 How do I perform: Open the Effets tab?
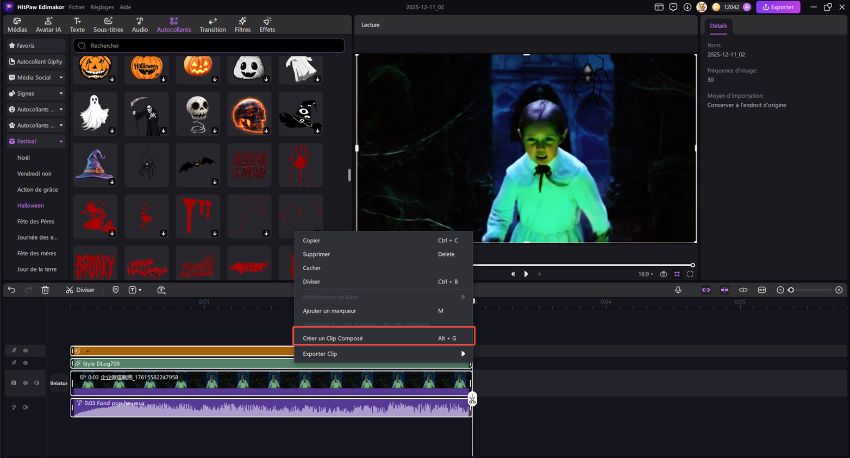[267, 25]
